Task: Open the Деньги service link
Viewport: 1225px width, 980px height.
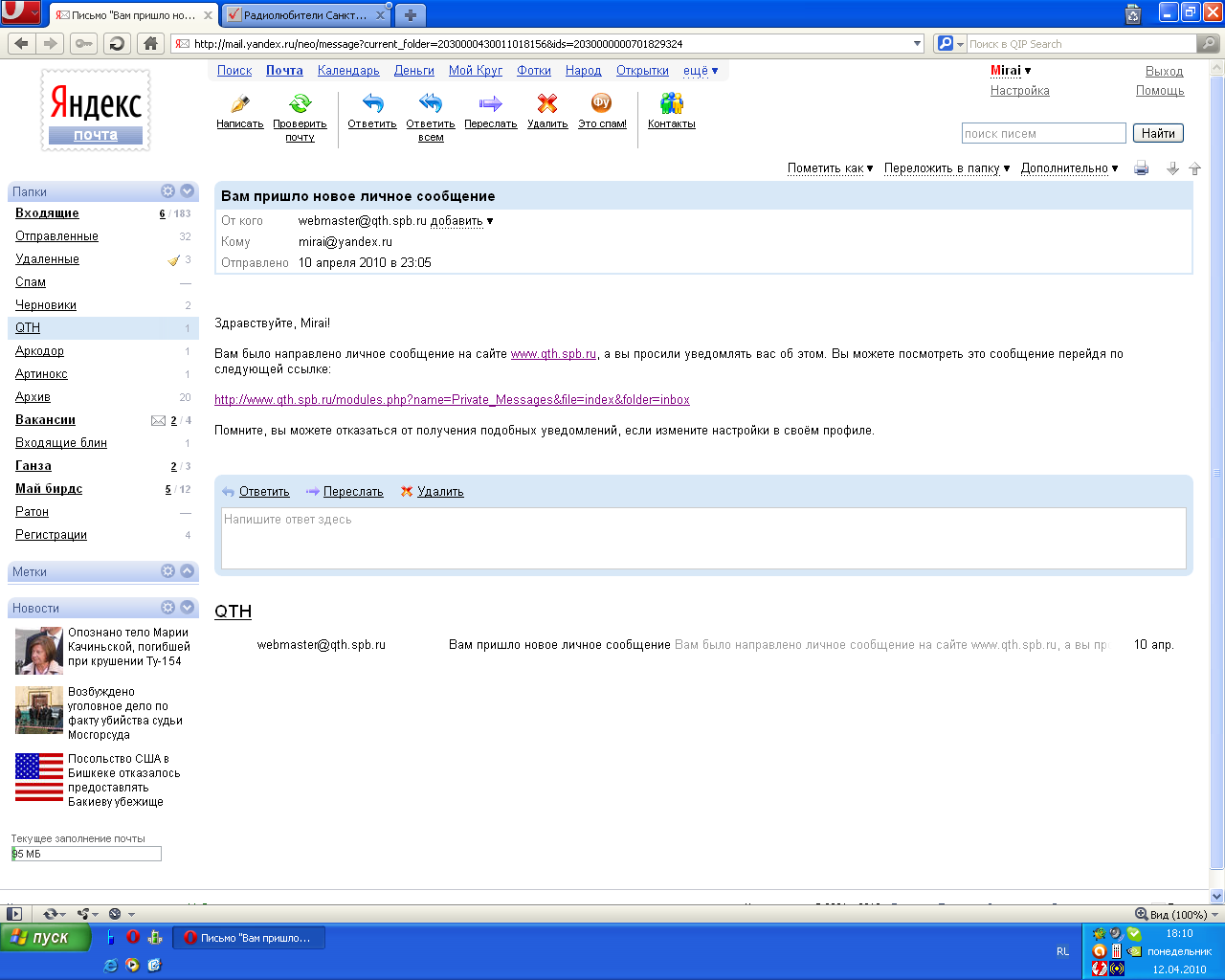Action: (x=414, y=71)
